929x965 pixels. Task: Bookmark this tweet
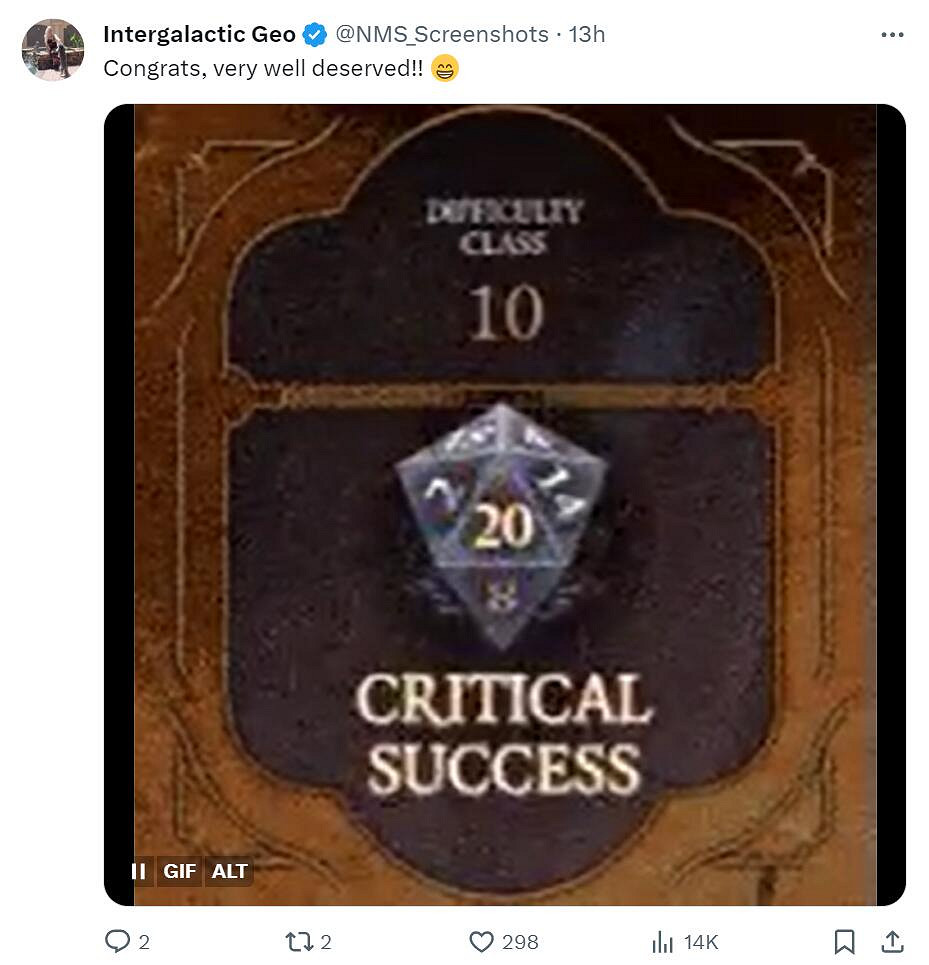click(x=844, y=942)
